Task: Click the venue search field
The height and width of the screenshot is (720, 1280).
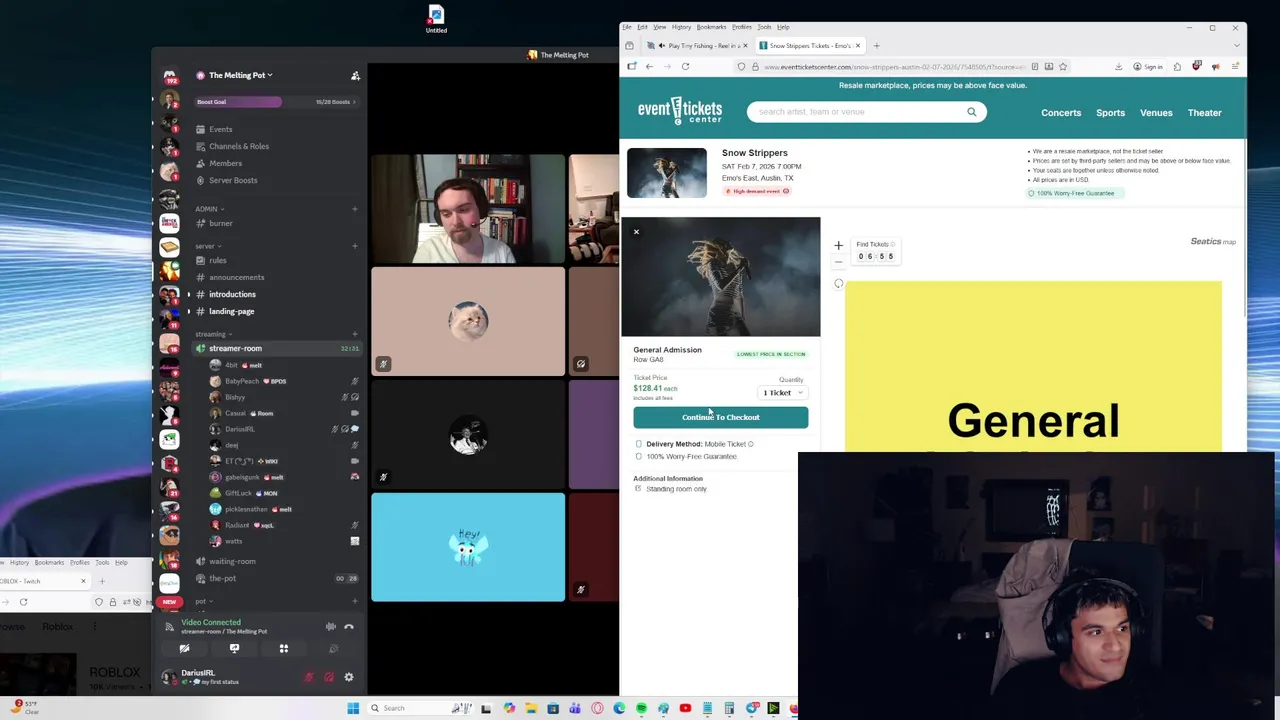Action: (867, 112)
